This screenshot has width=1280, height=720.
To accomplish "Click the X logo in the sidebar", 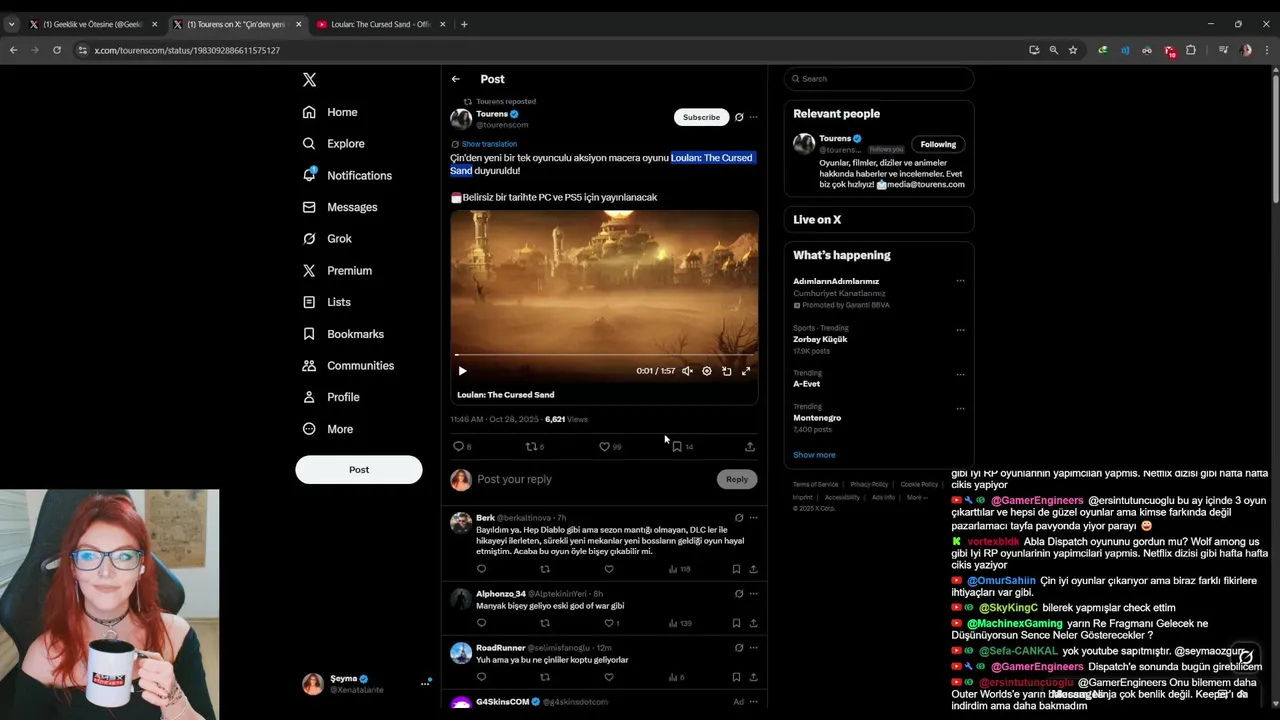I will (310, 80).
